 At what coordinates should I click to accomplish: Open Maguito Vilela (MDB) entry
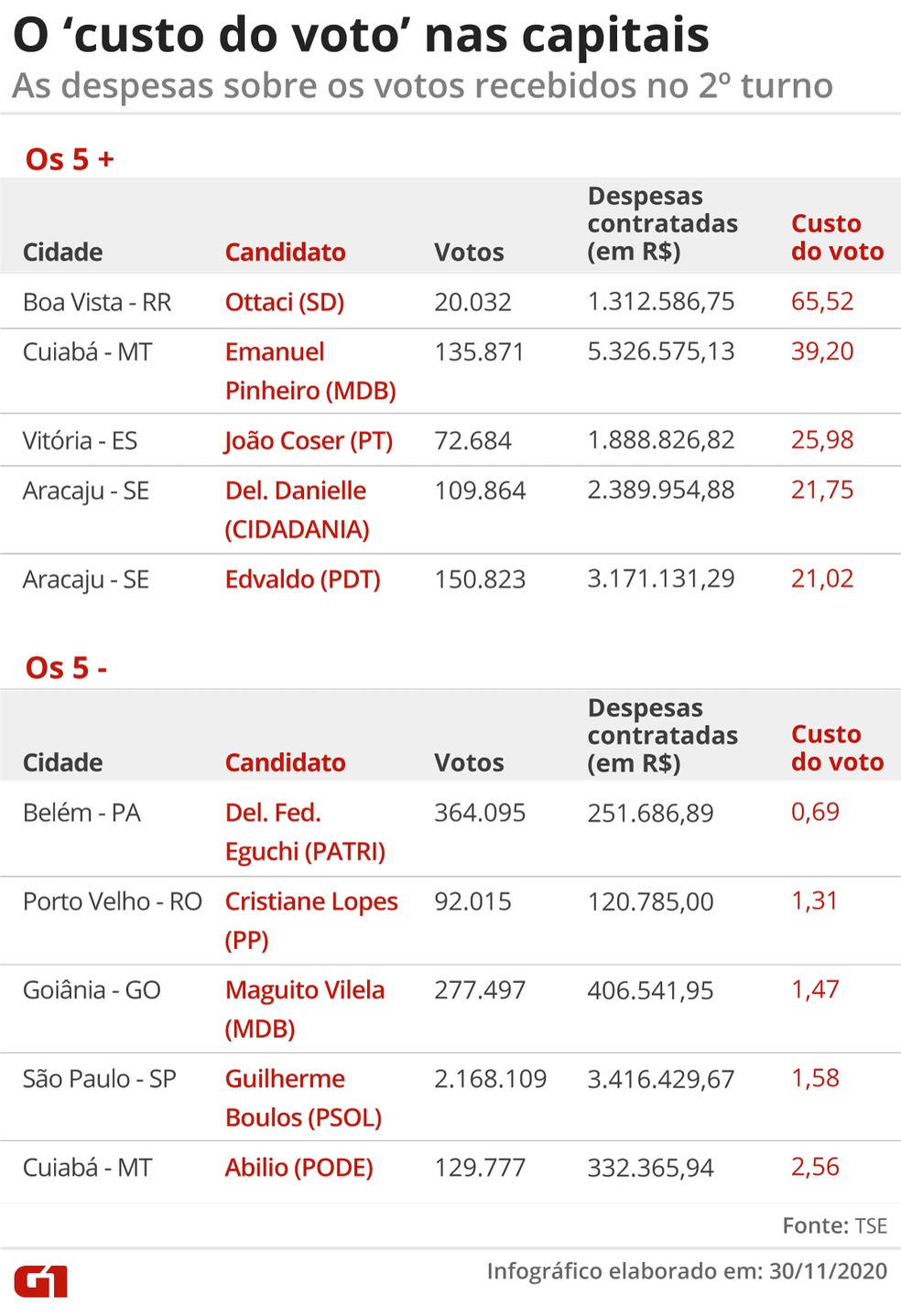(305, 1009)
